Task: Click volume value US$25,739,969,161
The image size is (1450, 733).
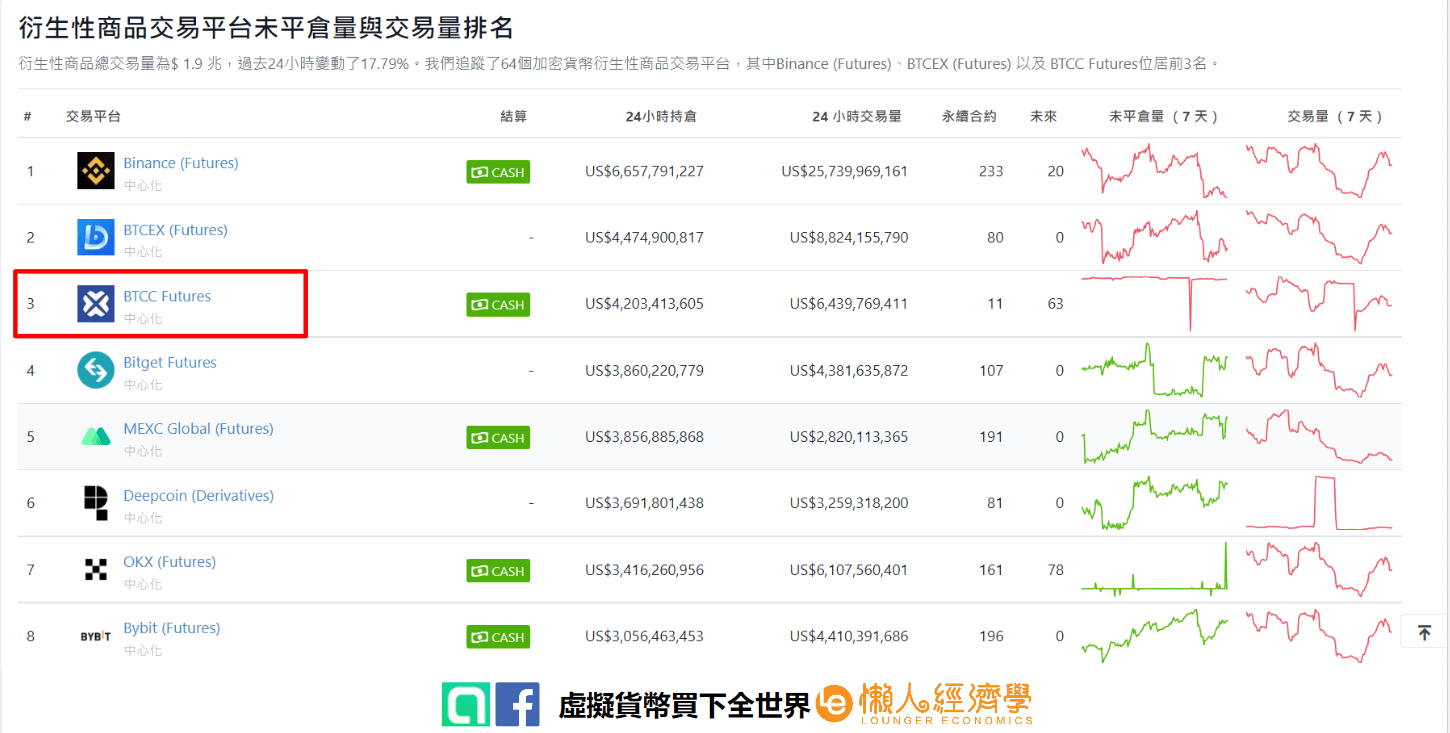Action: tap(845, 171)
